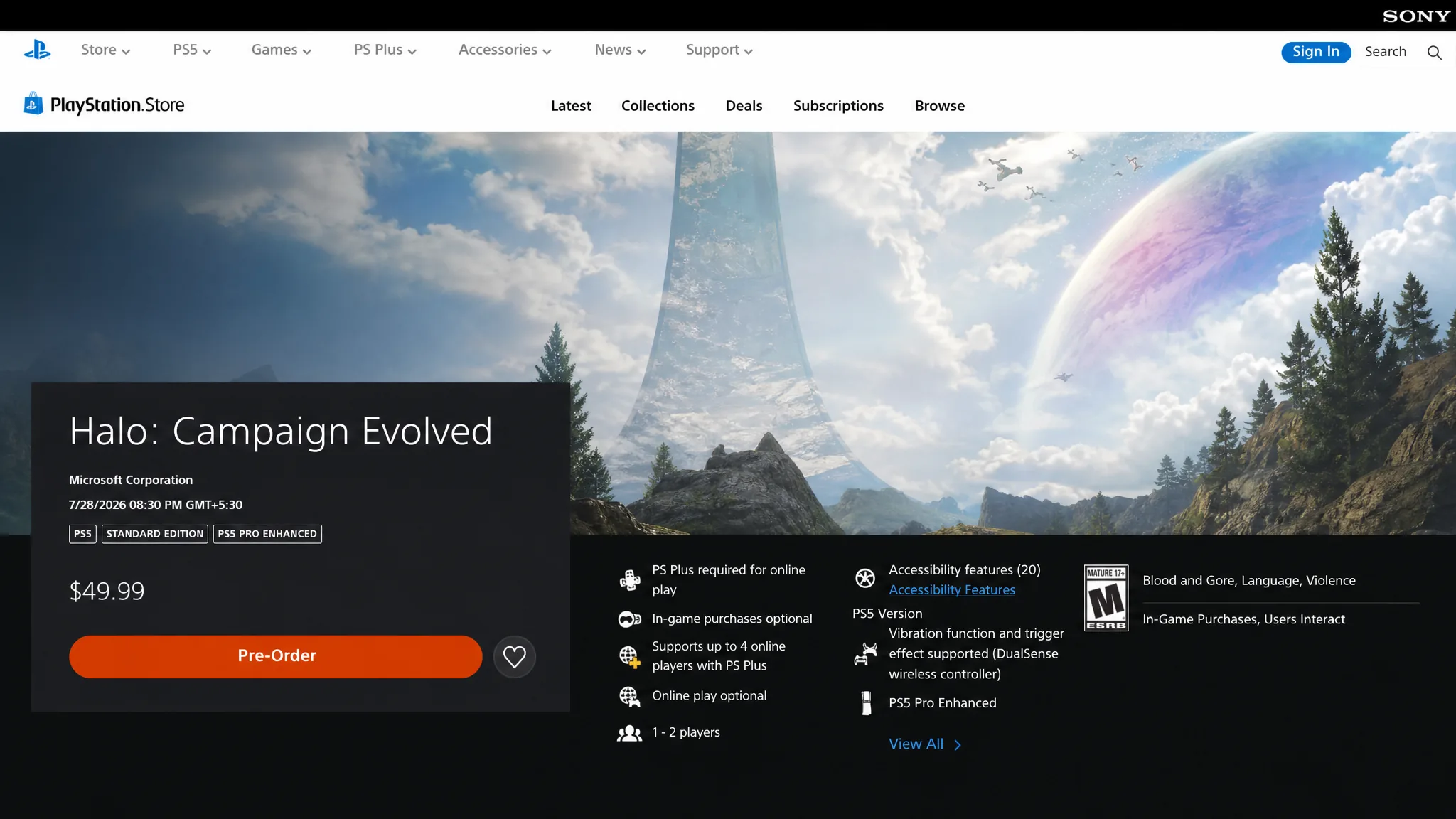Click the Halo: Campaign Evolved title
The image size is (1456, 819).
pyautogui.click(x=281, y=432)
